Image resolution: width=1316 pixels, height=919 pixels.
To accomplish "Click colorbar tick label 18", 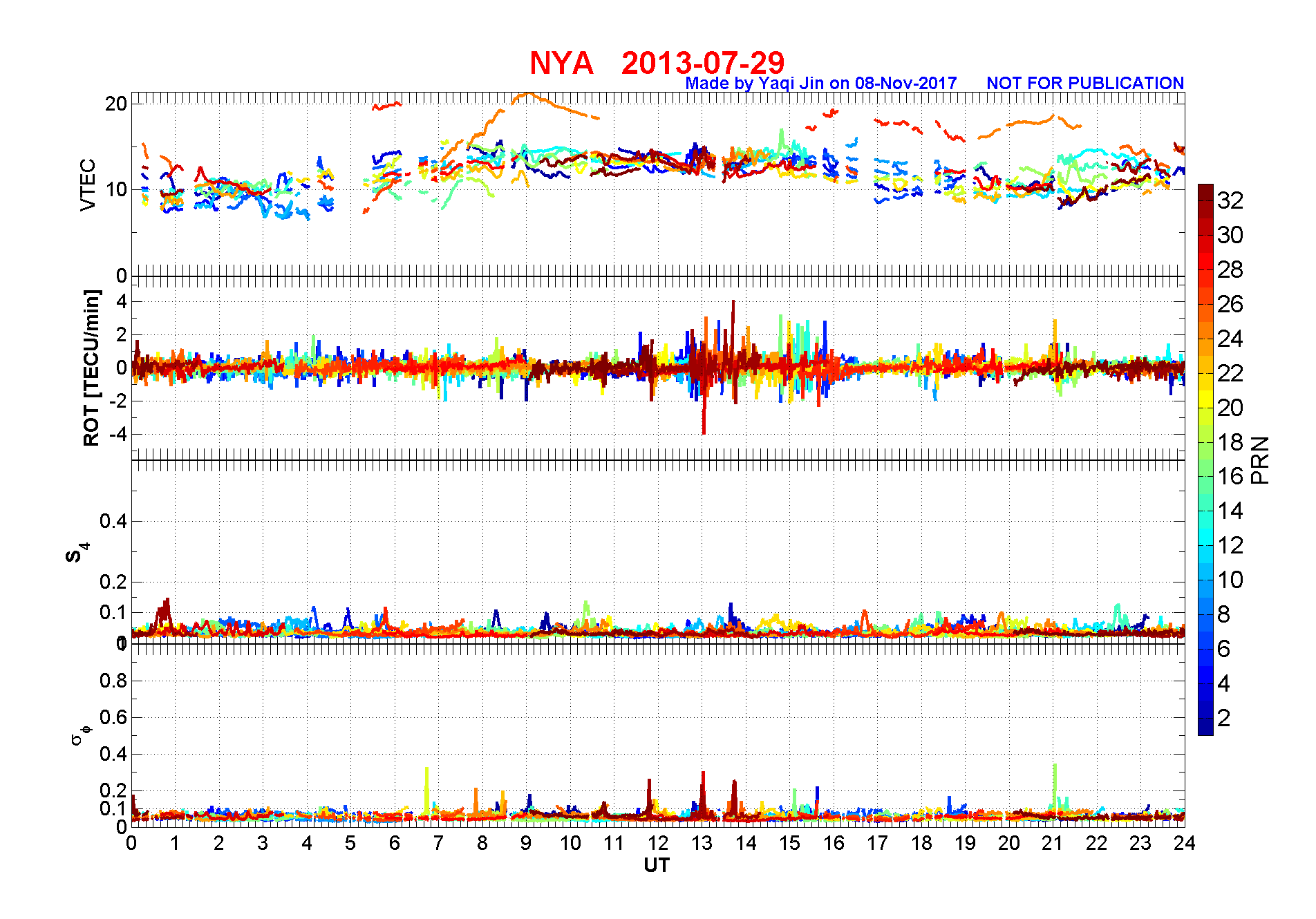I will (1230, 442).
